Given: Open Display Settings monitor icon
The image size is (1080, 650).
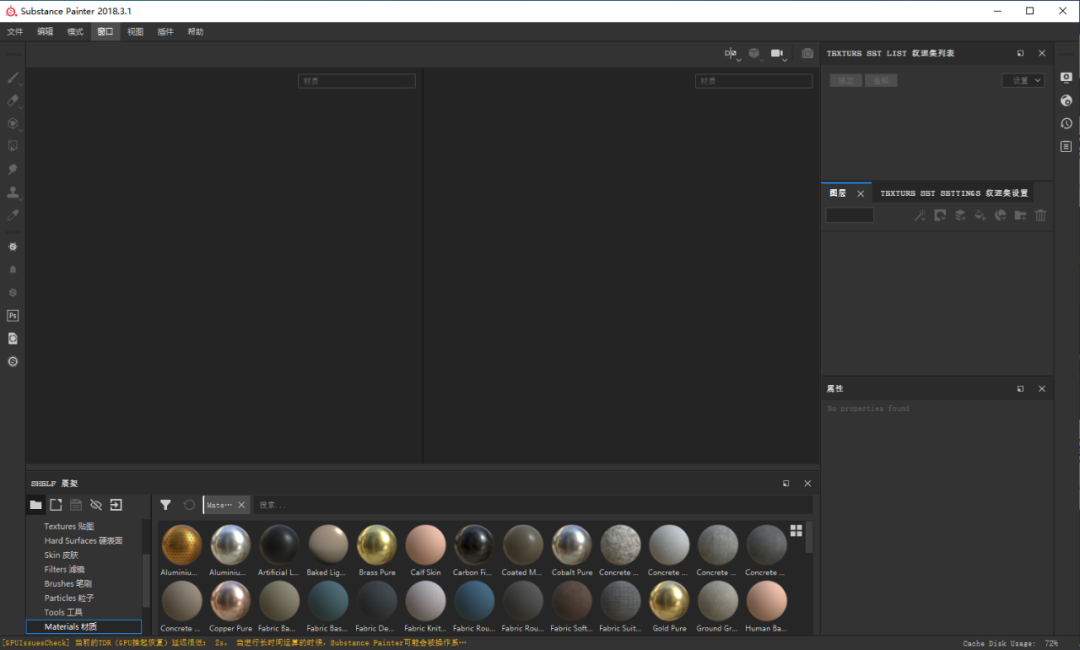Looking at the screenshot, I should click(1066, 77).
